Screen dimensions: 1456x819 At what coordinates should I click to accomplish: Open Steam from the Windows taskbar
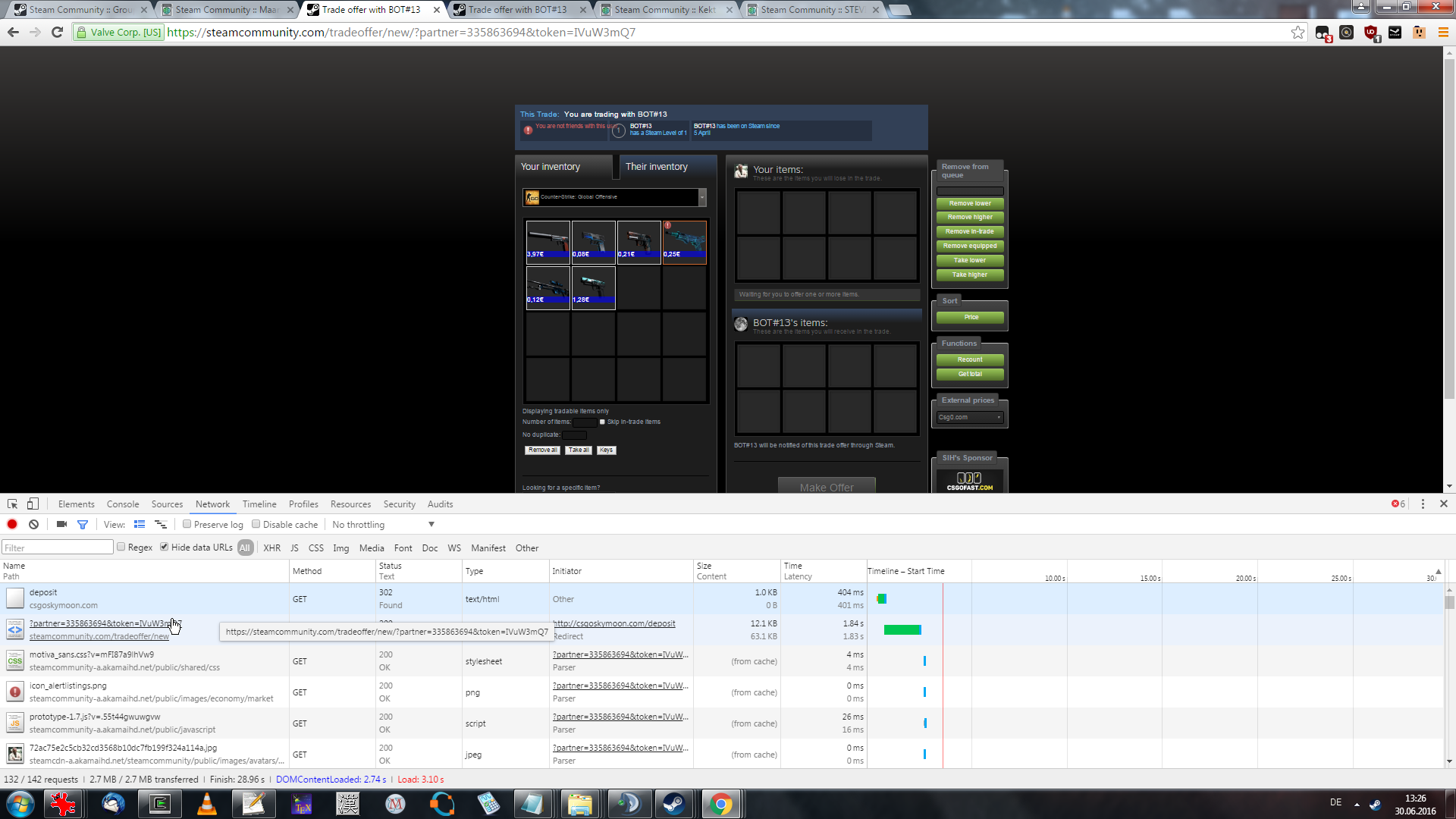pos(673,804)
